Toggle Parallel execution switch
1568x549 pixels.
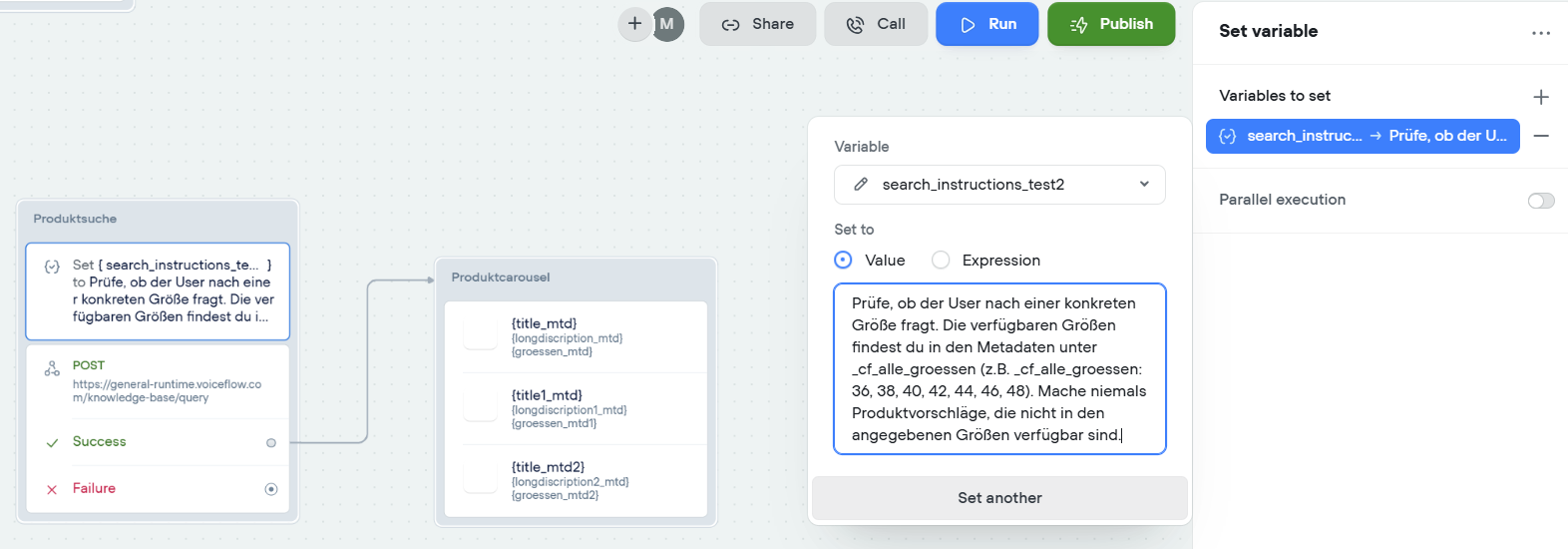click(1540, 201)
